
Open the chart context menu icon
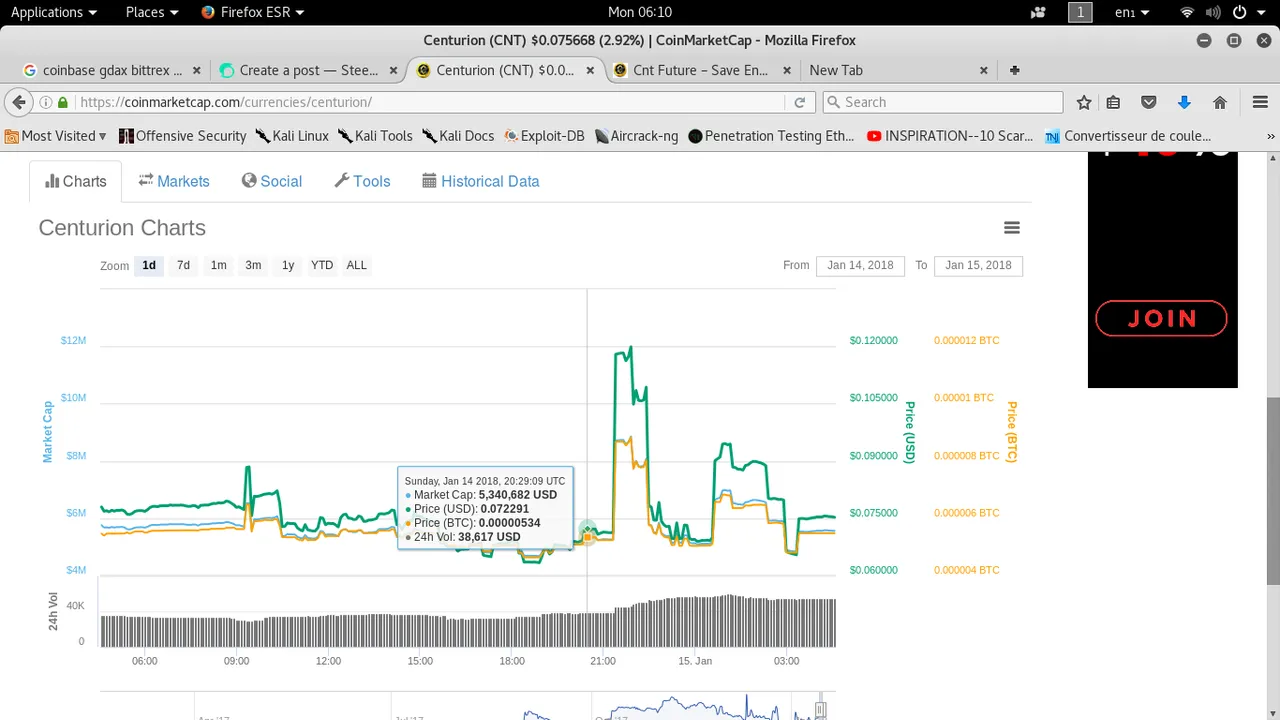pos(1012,228)
